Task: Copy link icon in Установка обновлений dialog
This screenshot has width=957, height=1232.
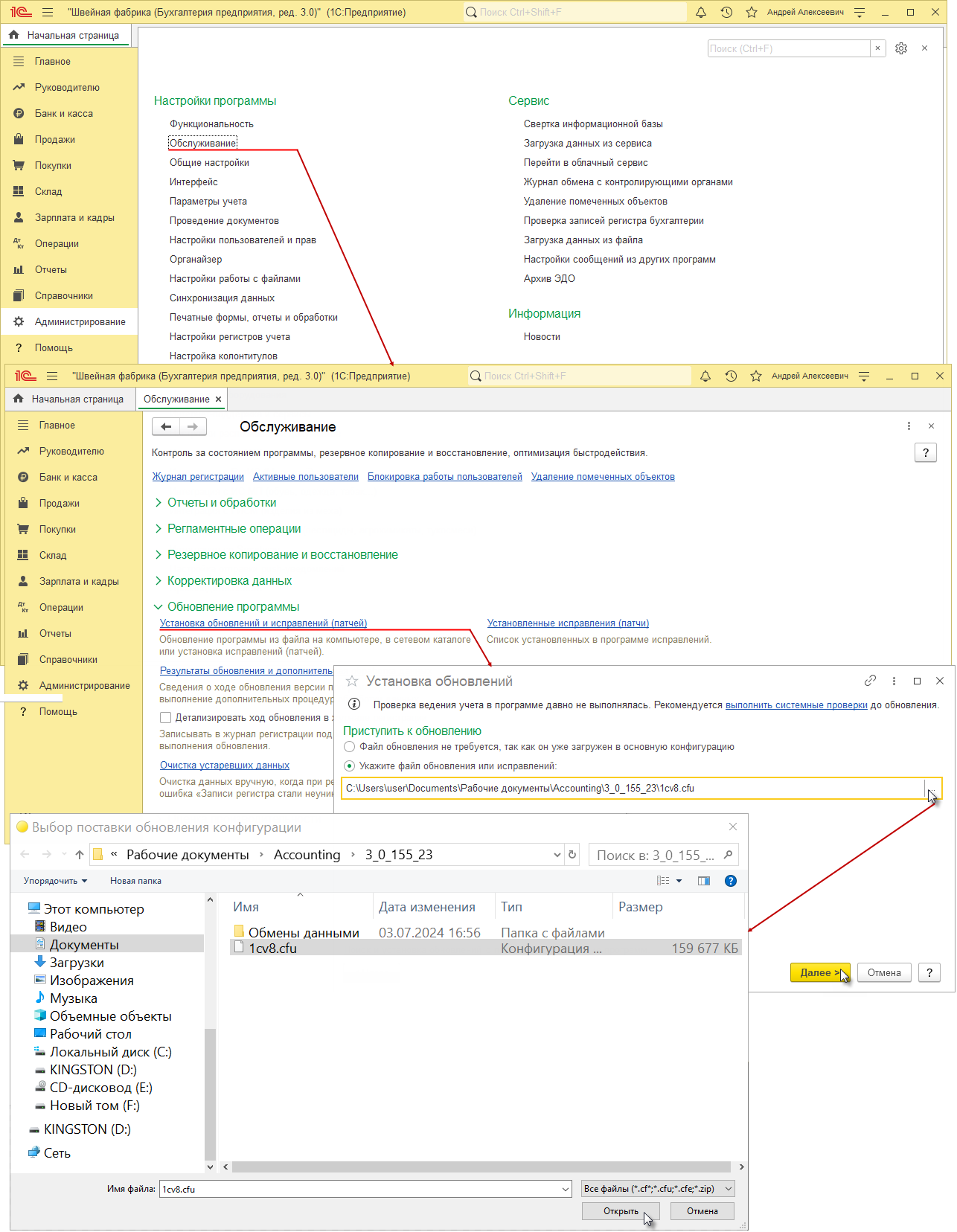Action: pos(870,681)
